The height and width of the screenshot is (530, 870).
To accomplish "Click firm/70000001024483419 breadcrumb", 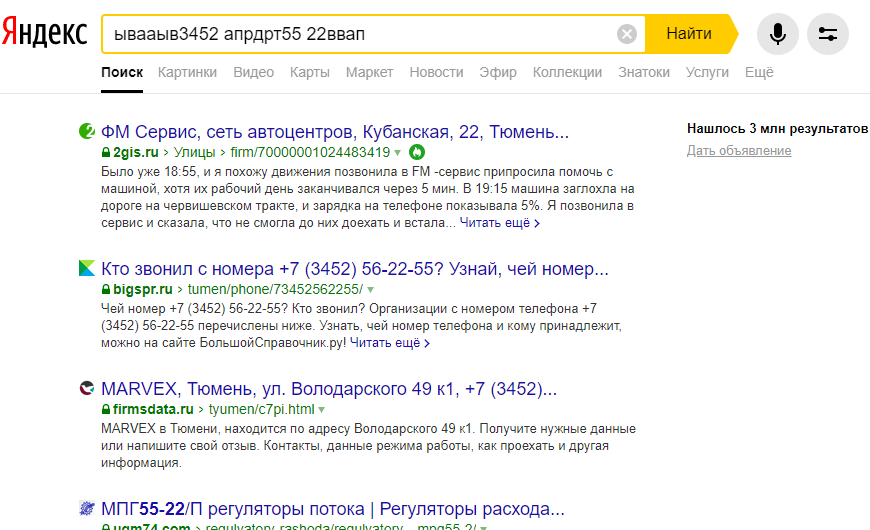I will 310,152.
